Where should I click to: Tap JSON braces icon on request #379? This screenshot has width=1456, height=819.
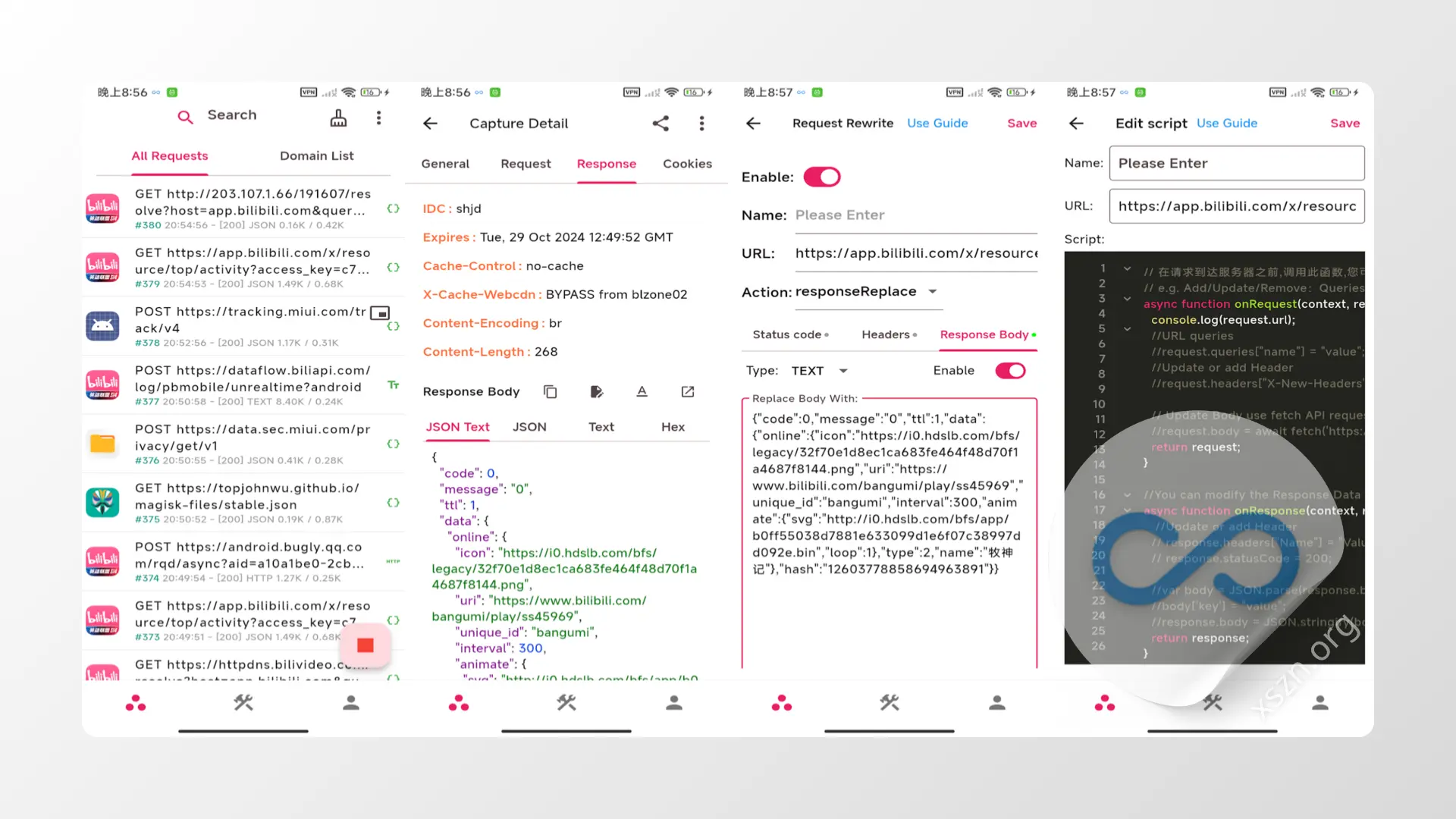[393, 268]
